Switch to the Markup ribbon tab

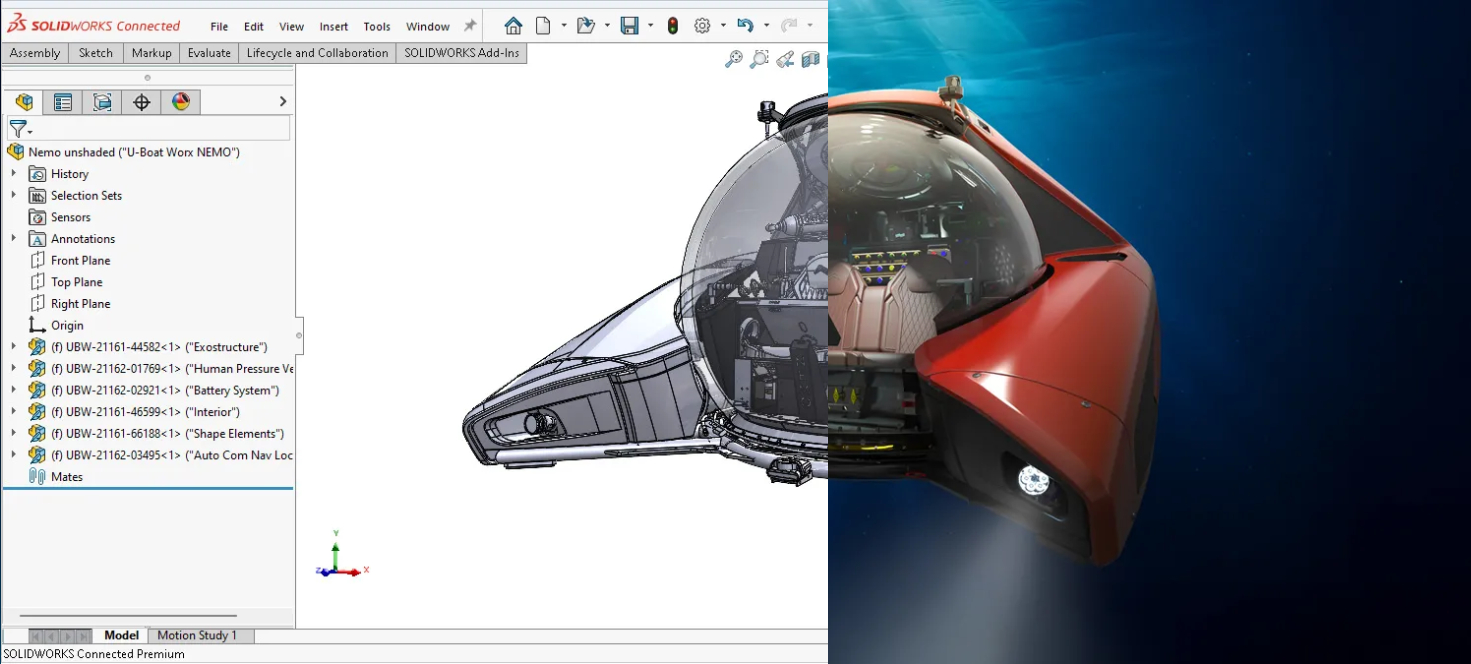pos(152,53)
